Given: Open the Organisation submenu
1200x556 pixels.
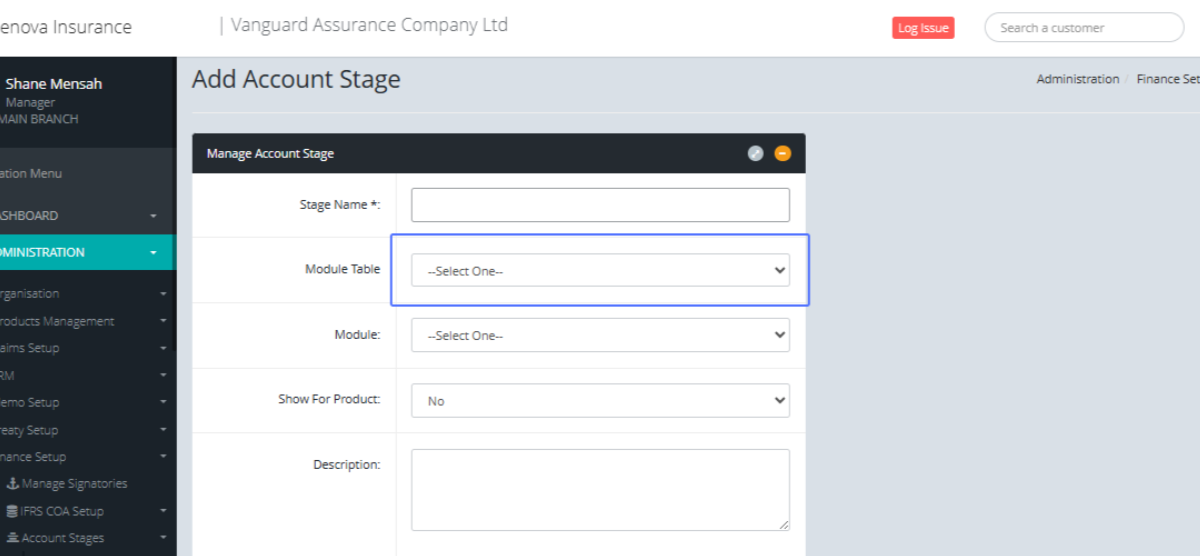Looking at the screenshot, I should (x=80, y=294).
